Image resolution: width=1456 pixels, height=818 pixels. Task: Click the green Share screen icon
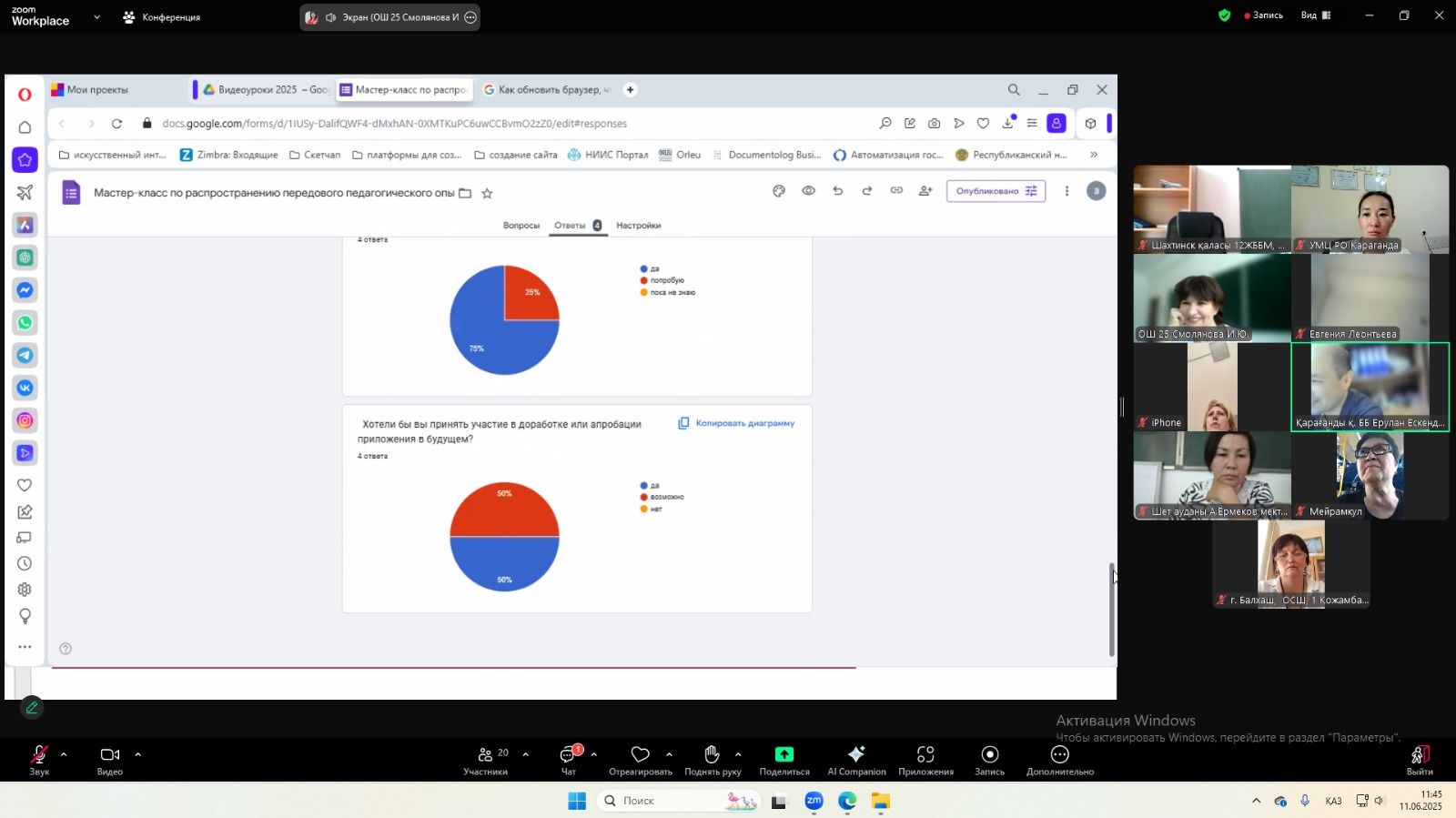[x=784, y=759]
